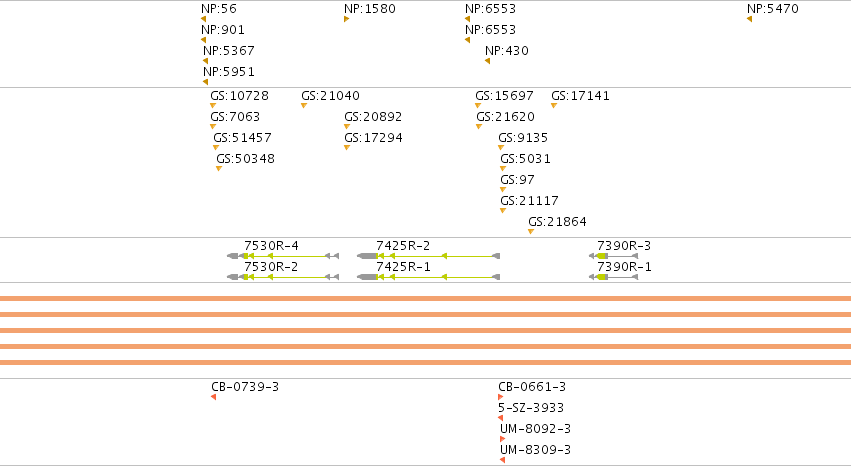Click the NP:1580 label
The width and height of the screenshot is (851, 466).
370,9
